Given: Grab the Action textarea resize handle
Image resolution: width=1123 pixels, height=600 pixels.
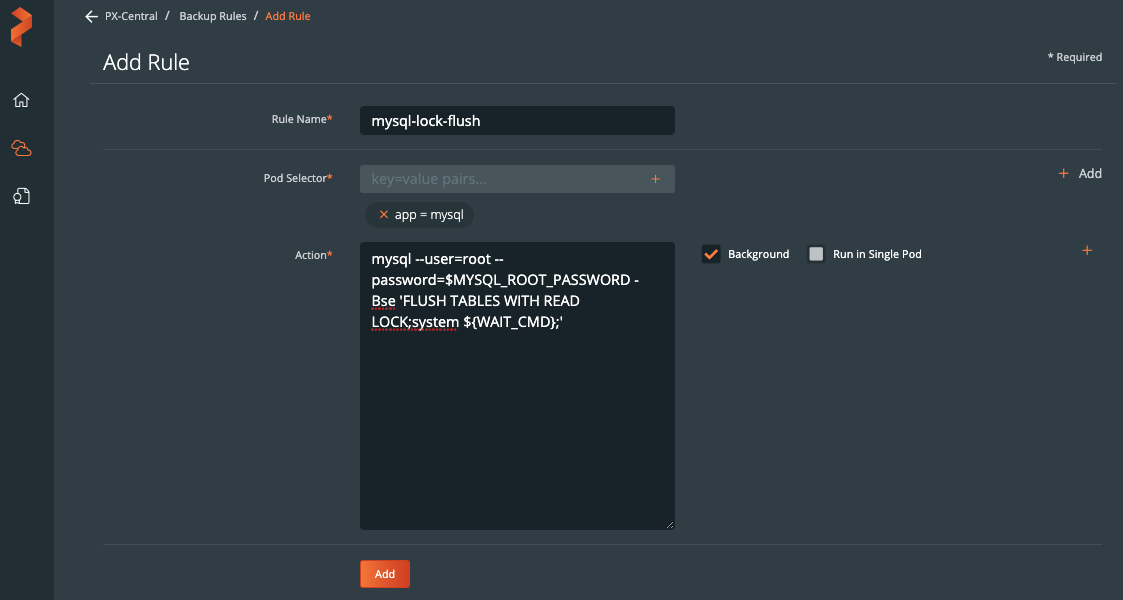Looking at the screenshot, I should 669,524.
